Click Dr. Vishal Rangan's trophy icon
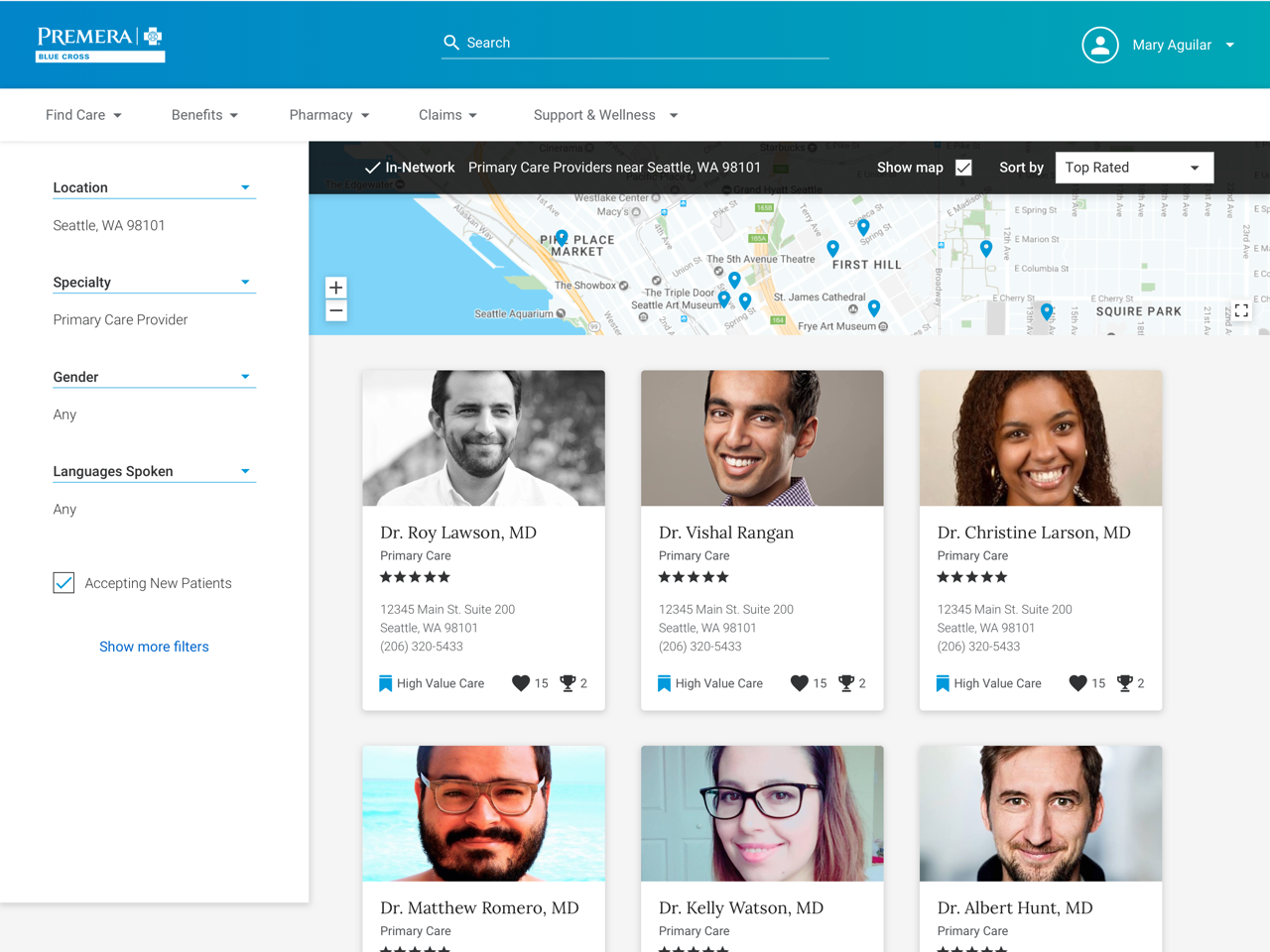The width and height of the screenshot is (1270, 952). pos(846,682)
